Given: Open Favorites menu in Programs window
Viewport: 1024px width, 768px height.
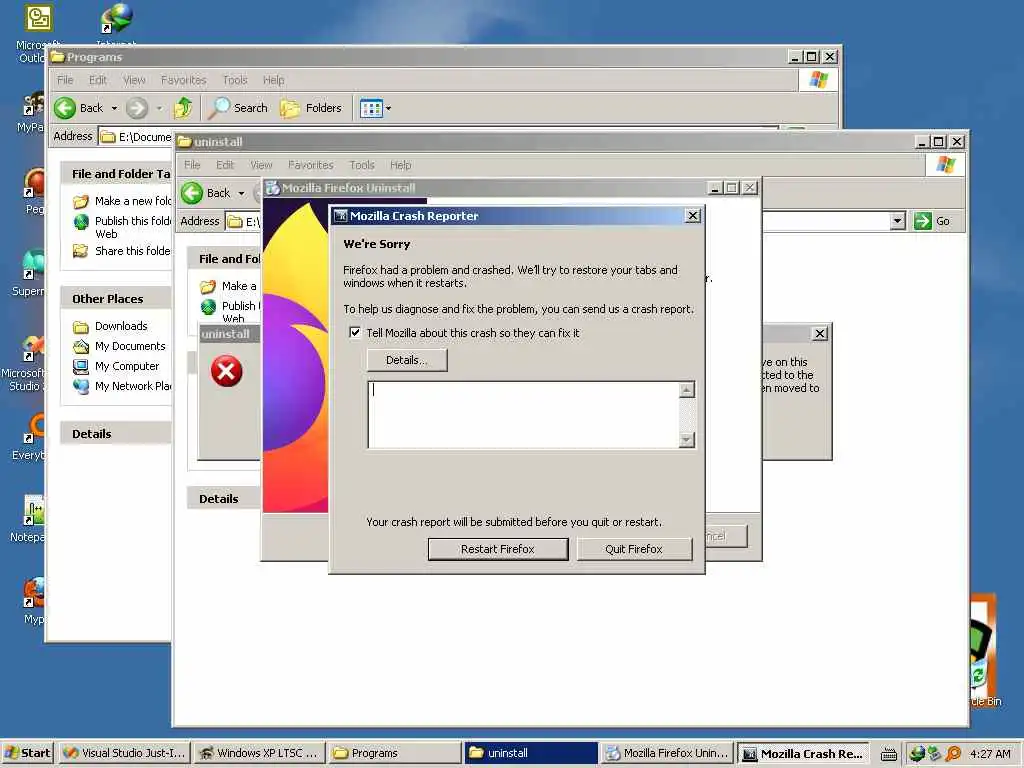Looking at the screenshot, I should (x=184, y=80).
